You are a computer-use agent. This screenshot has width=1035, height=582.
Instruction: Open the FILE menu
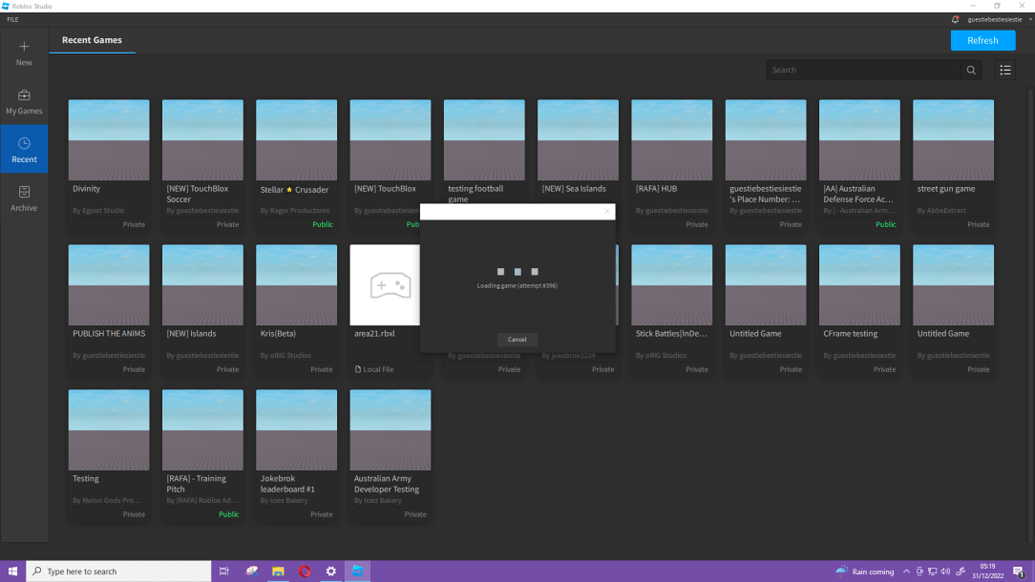13,19
